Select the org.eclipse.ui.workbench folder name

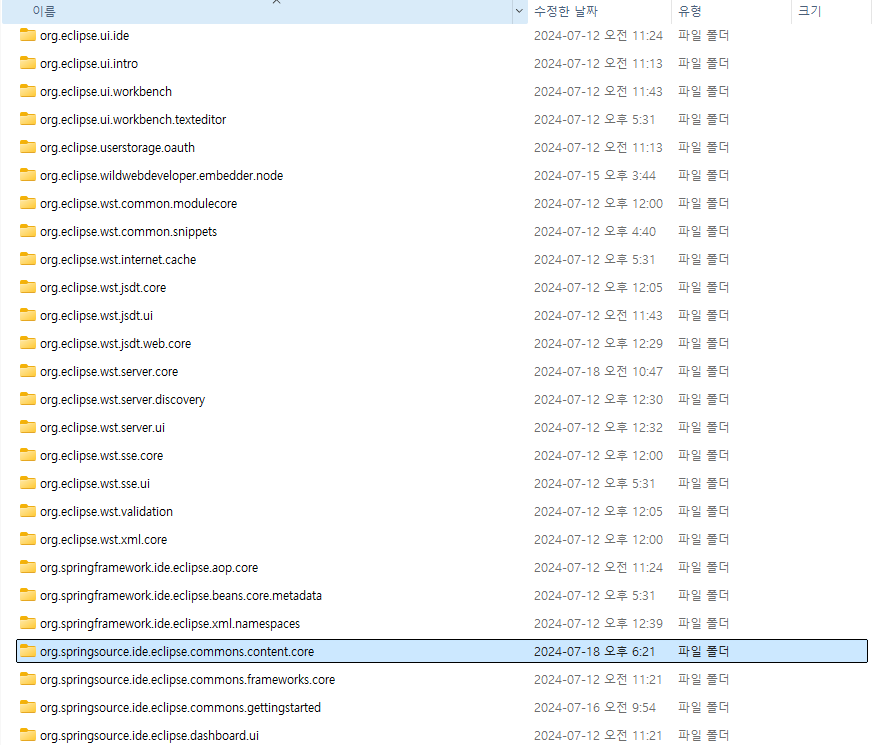[106, 92]
